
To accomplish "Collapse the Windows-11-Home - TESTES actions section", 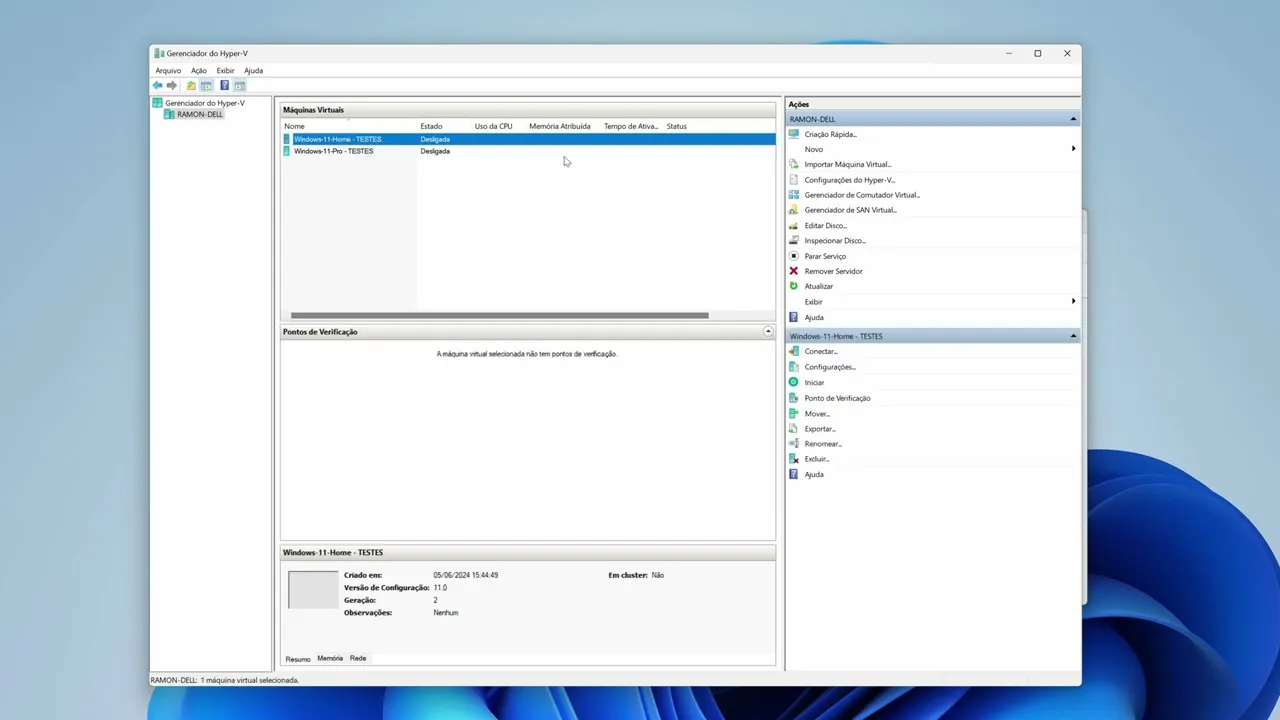I will coord(1073,336).
